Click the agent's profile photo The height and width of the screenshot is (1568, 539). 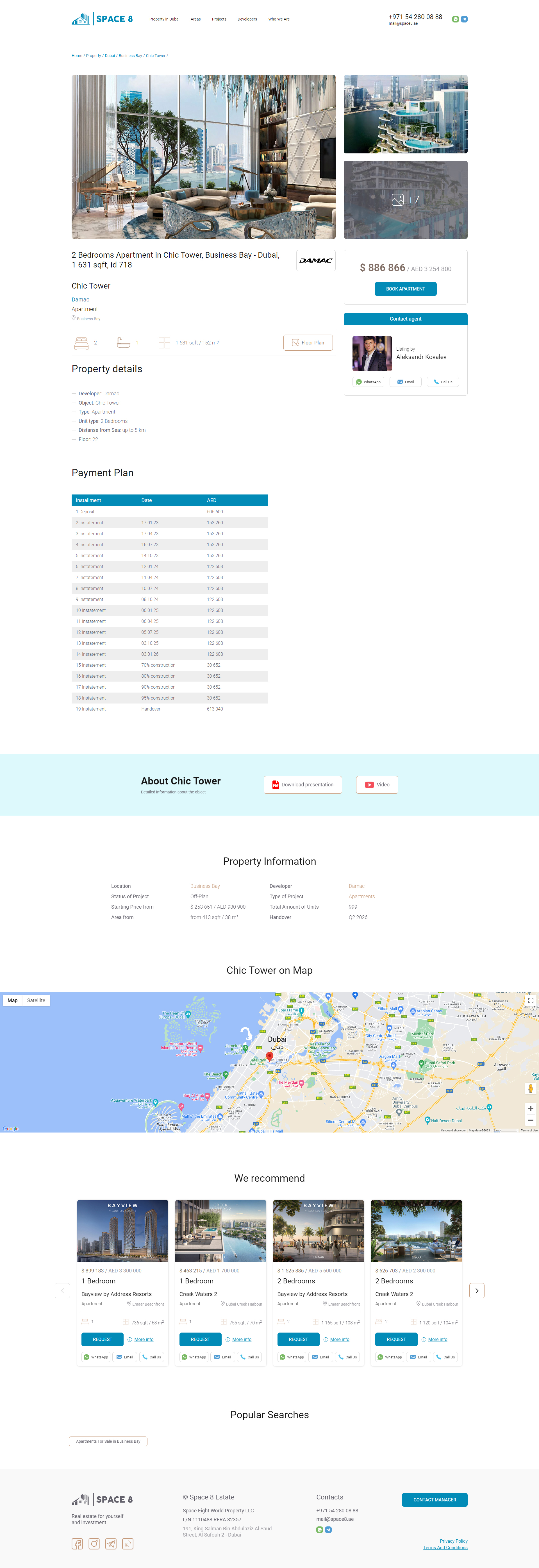click(372, 354)
